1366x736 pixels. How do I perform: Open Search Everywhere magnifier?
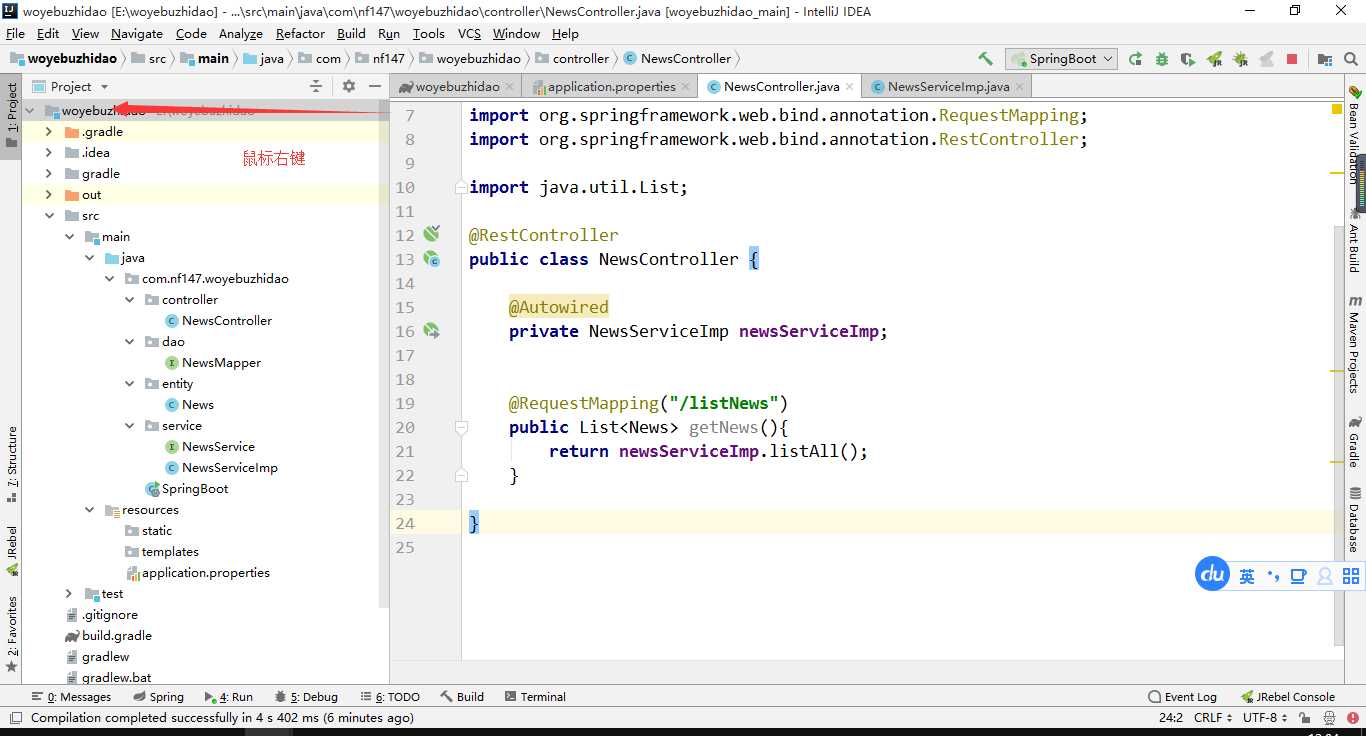(x=1352, y=59)
